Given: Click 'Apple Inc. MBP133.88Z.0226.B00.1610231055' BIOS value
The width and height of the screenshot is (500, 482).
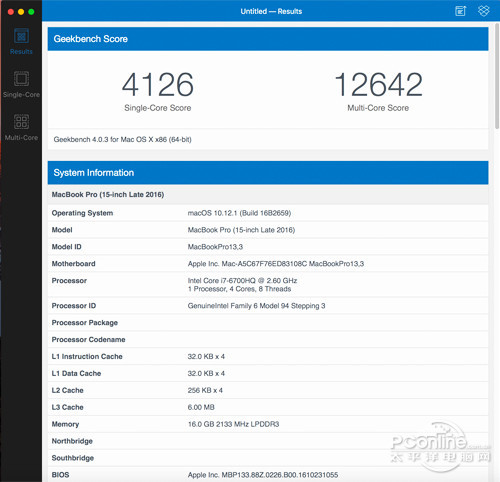Looking at the screenshot, I should coord(263,475).
